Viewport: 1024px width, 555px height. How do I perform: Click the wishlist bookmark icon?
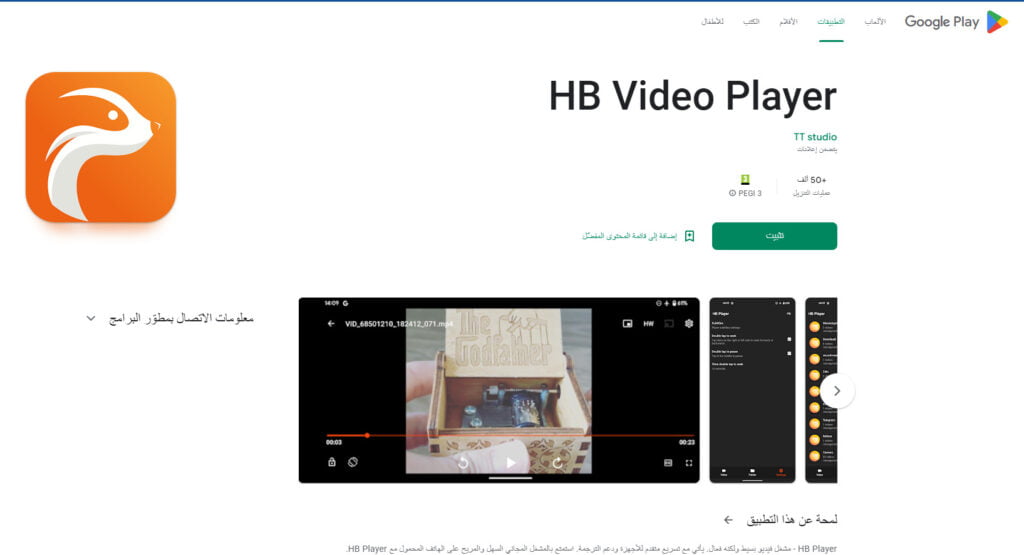tap(689, 236)
